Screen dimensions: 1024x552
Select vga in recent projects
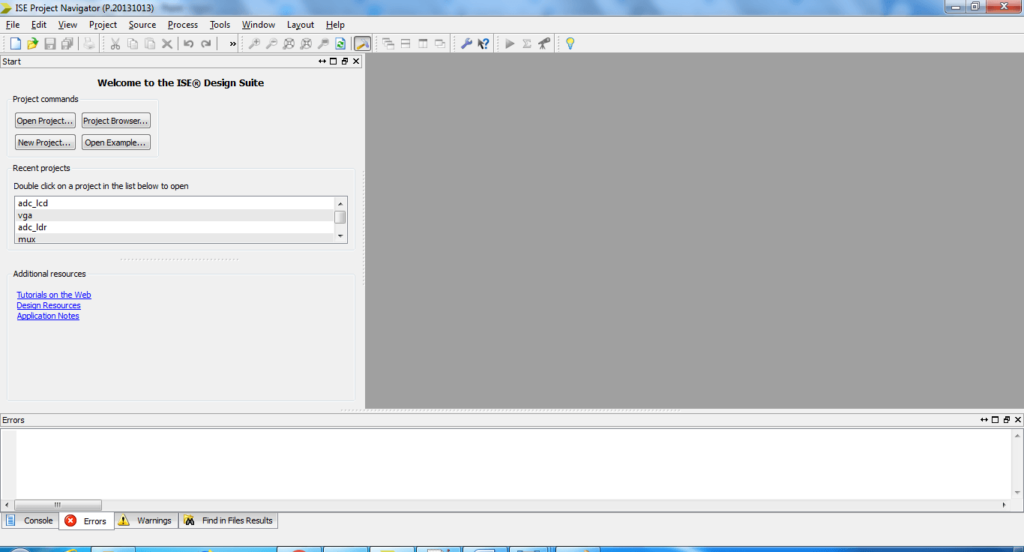pos(174,215)
